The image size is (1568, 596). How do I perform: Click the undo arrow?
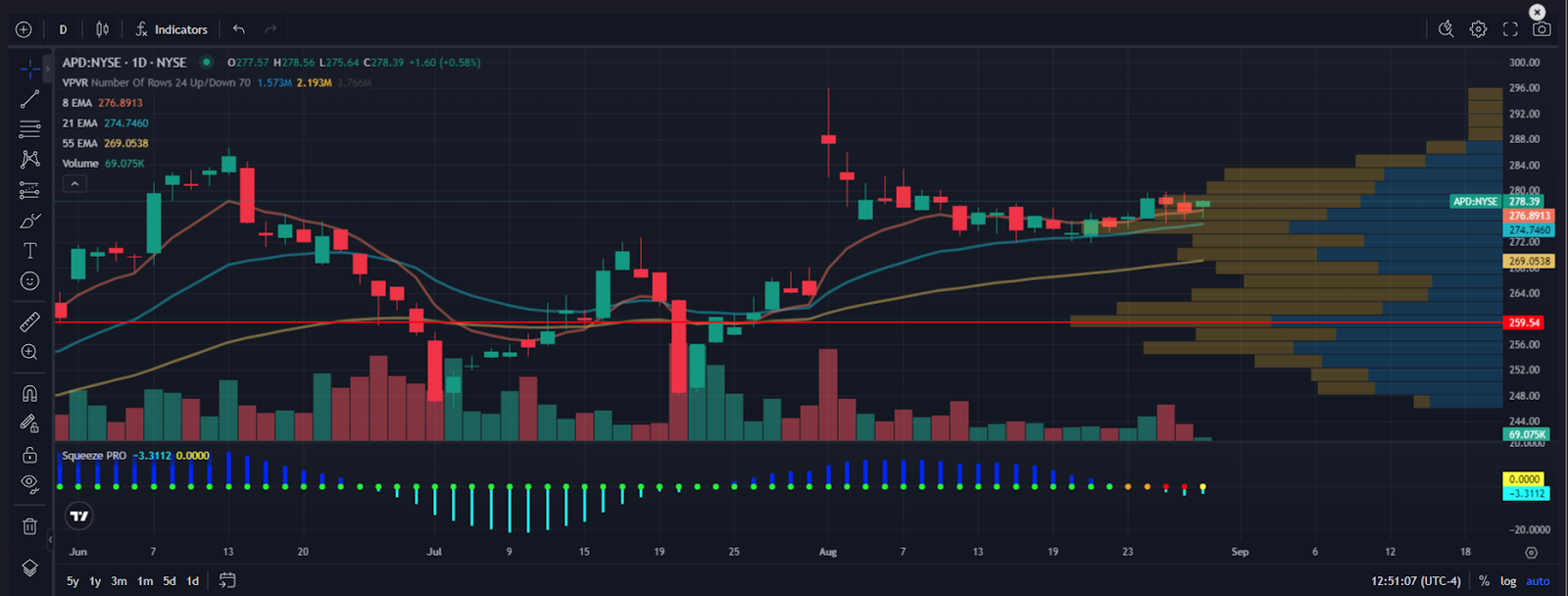[239, 29]
